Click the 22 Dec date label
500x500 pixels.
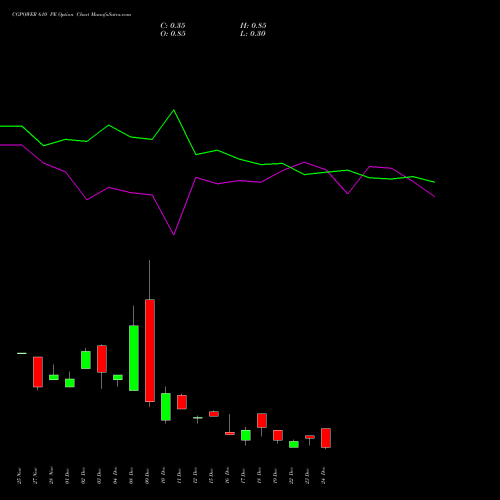point(291,476)
